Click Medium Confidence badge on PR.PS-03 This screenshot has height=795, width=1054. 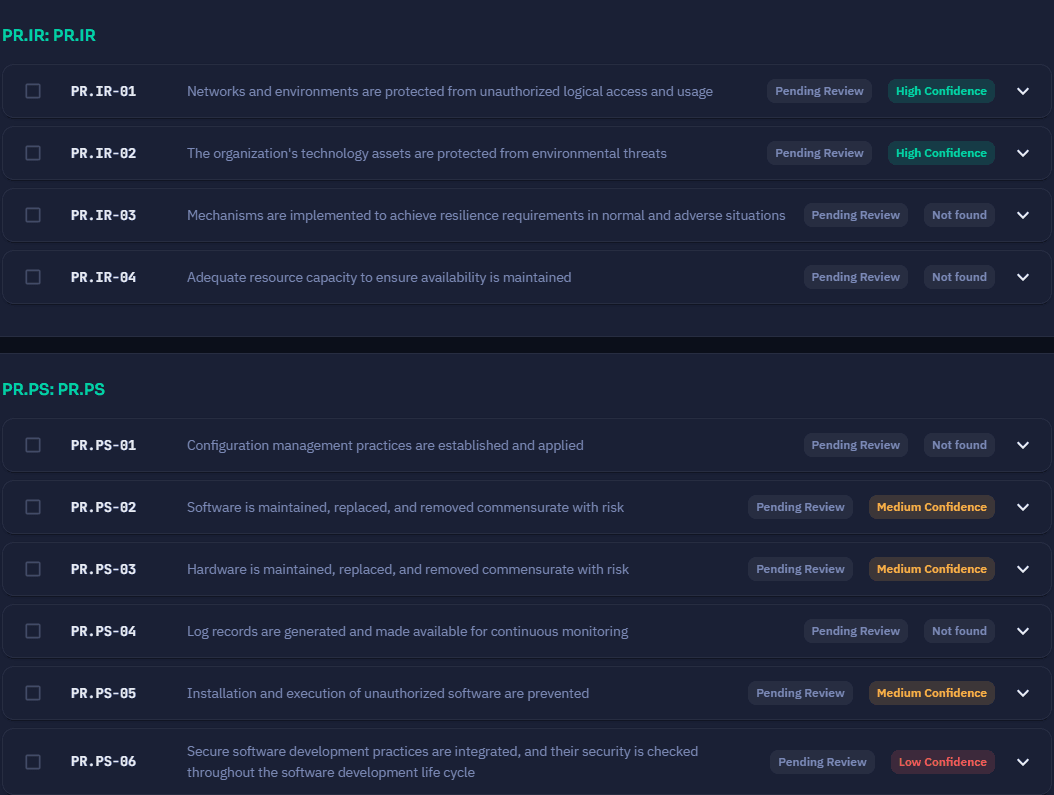[932, 569]
